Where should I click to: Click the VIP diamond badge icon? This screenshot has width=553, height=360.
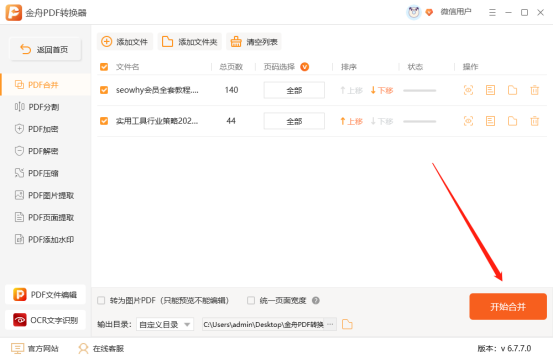click(429, 13)
